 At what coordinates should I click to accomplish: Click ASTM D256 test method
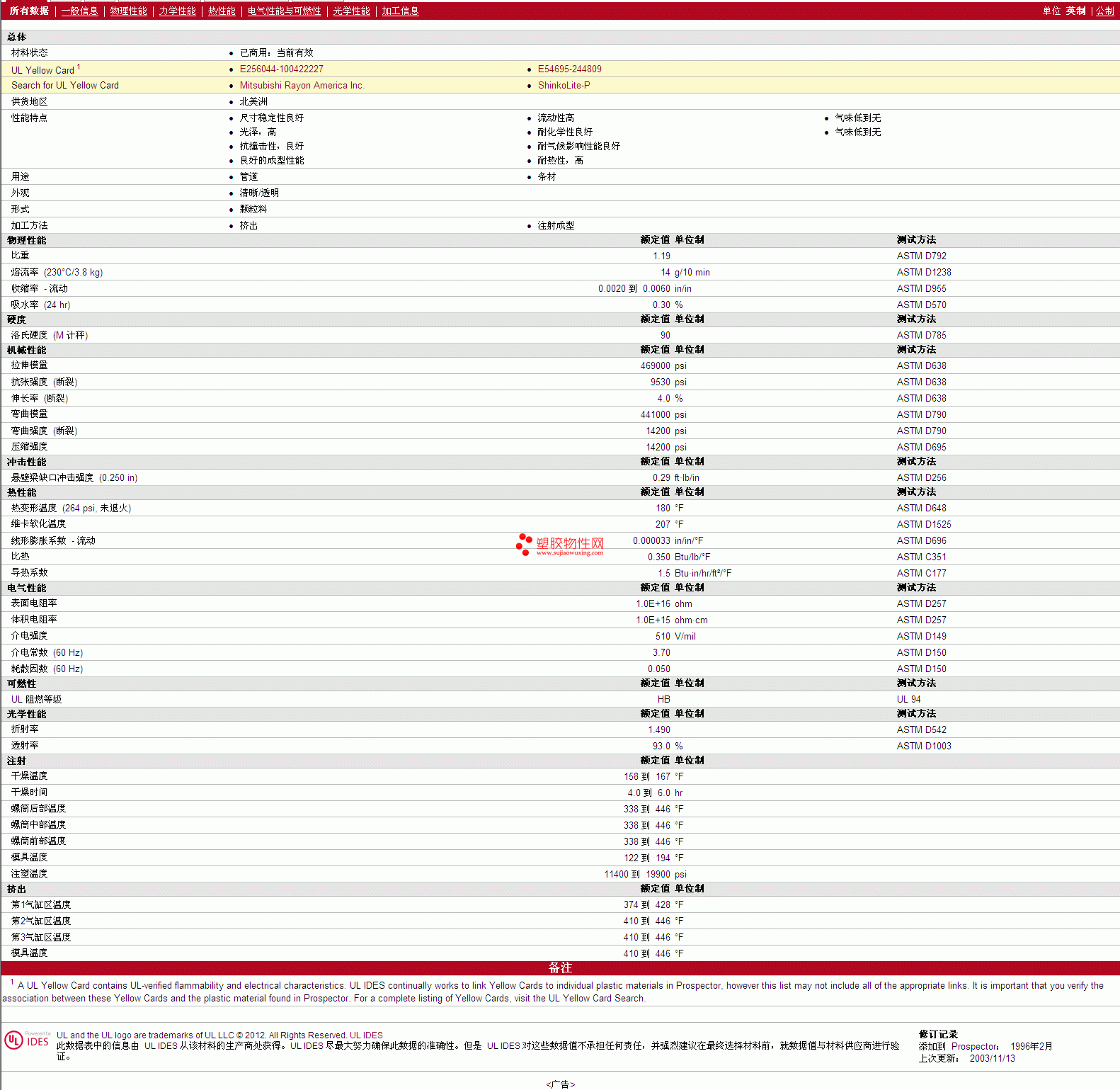pyautogui.click(x=921, y=478)
